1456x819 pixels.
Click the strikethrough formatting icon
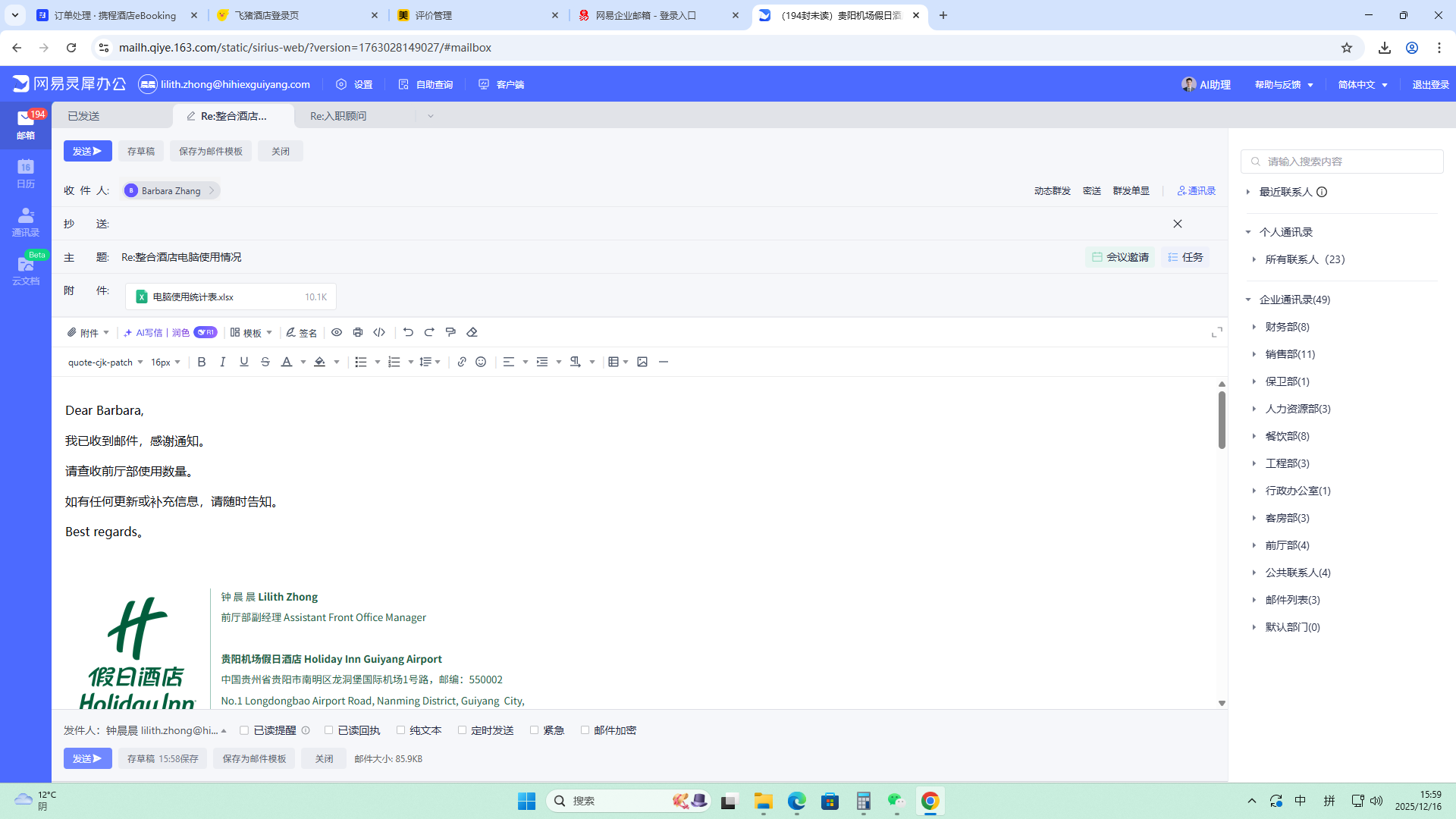pyautogui.click(x=265, y=362)
